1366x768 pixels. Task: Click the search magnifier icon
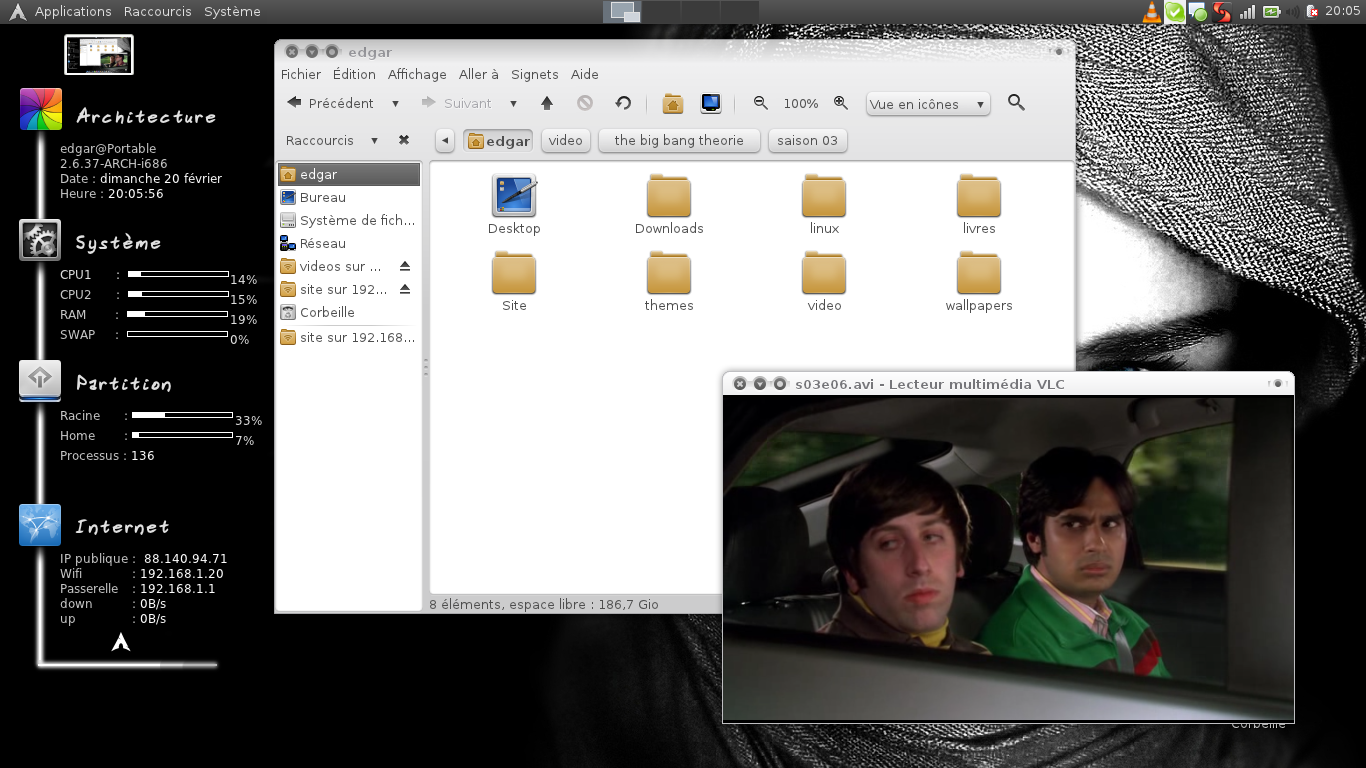pos(1016,102)
